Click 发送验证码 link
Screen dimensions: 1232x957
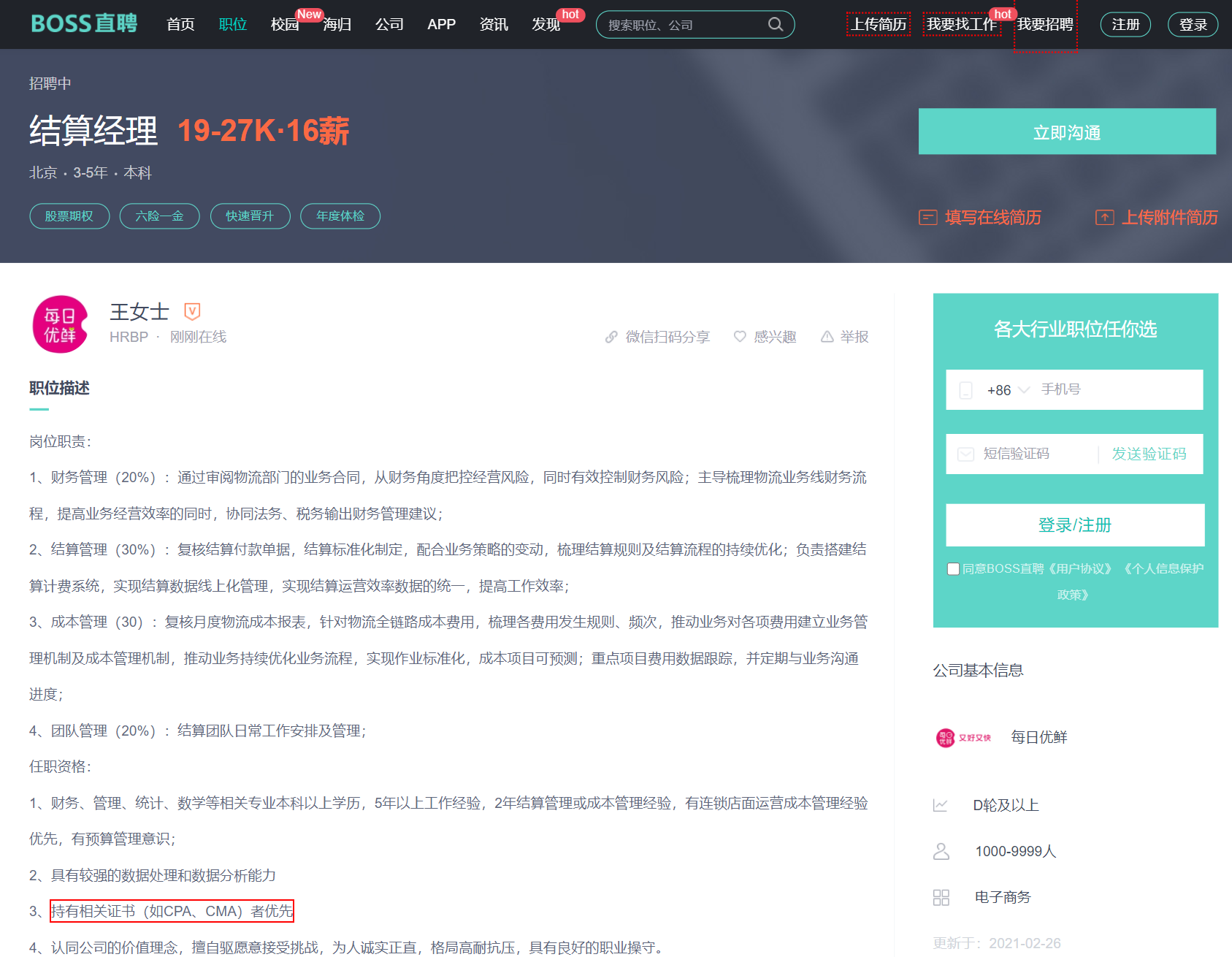pos(1149,454)
